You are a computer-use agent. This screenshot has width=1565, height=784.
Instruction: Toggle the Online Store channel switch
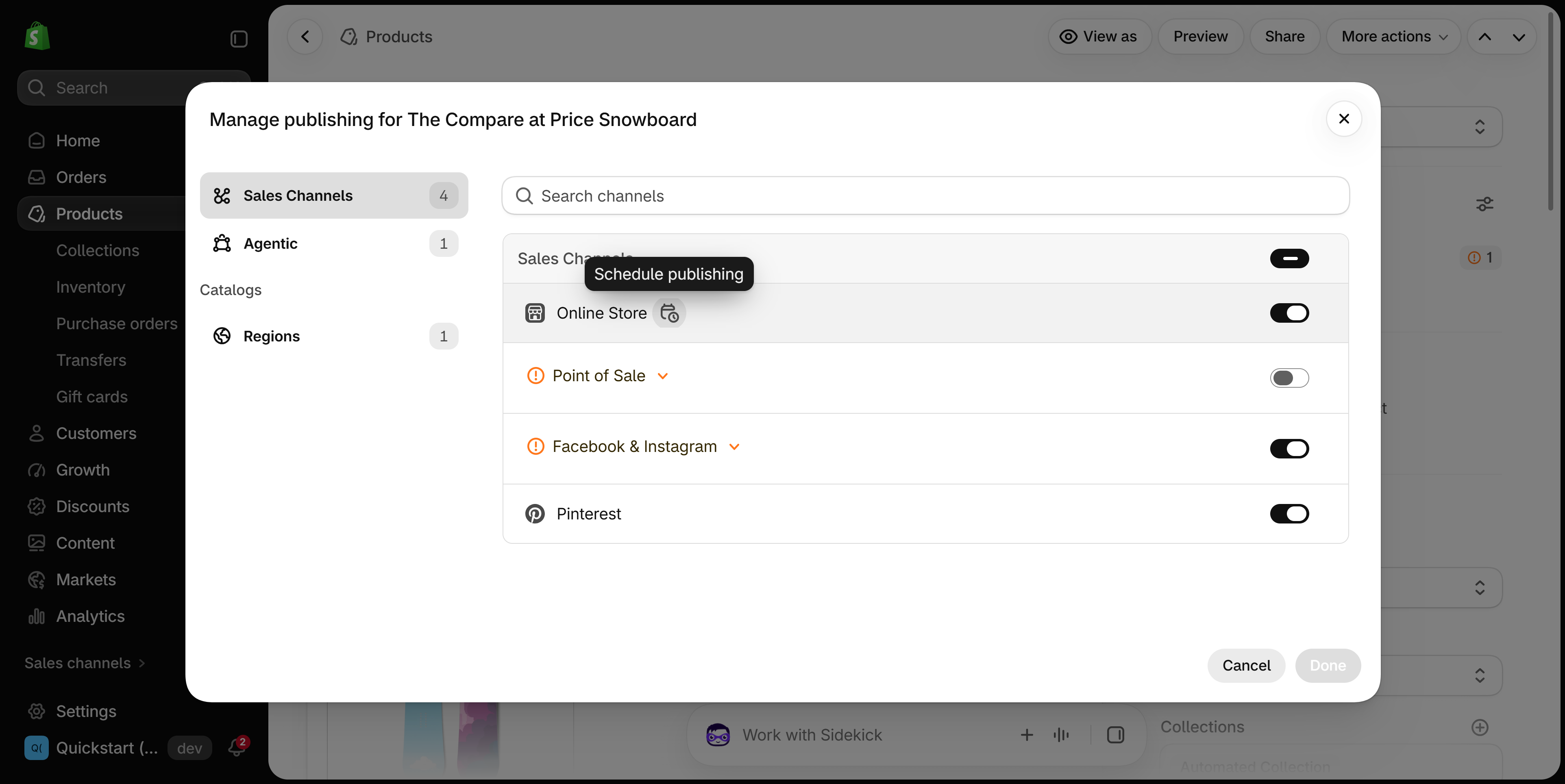[x=1289, y=313]
